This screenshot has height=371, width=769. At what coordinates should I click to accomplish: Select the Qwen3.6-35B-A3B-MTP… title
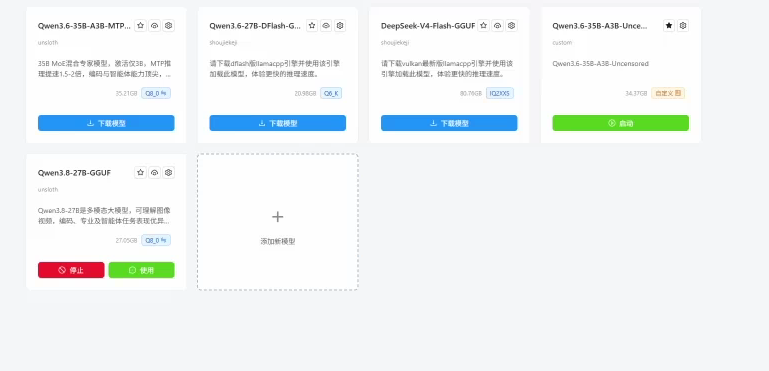point(84,26)
